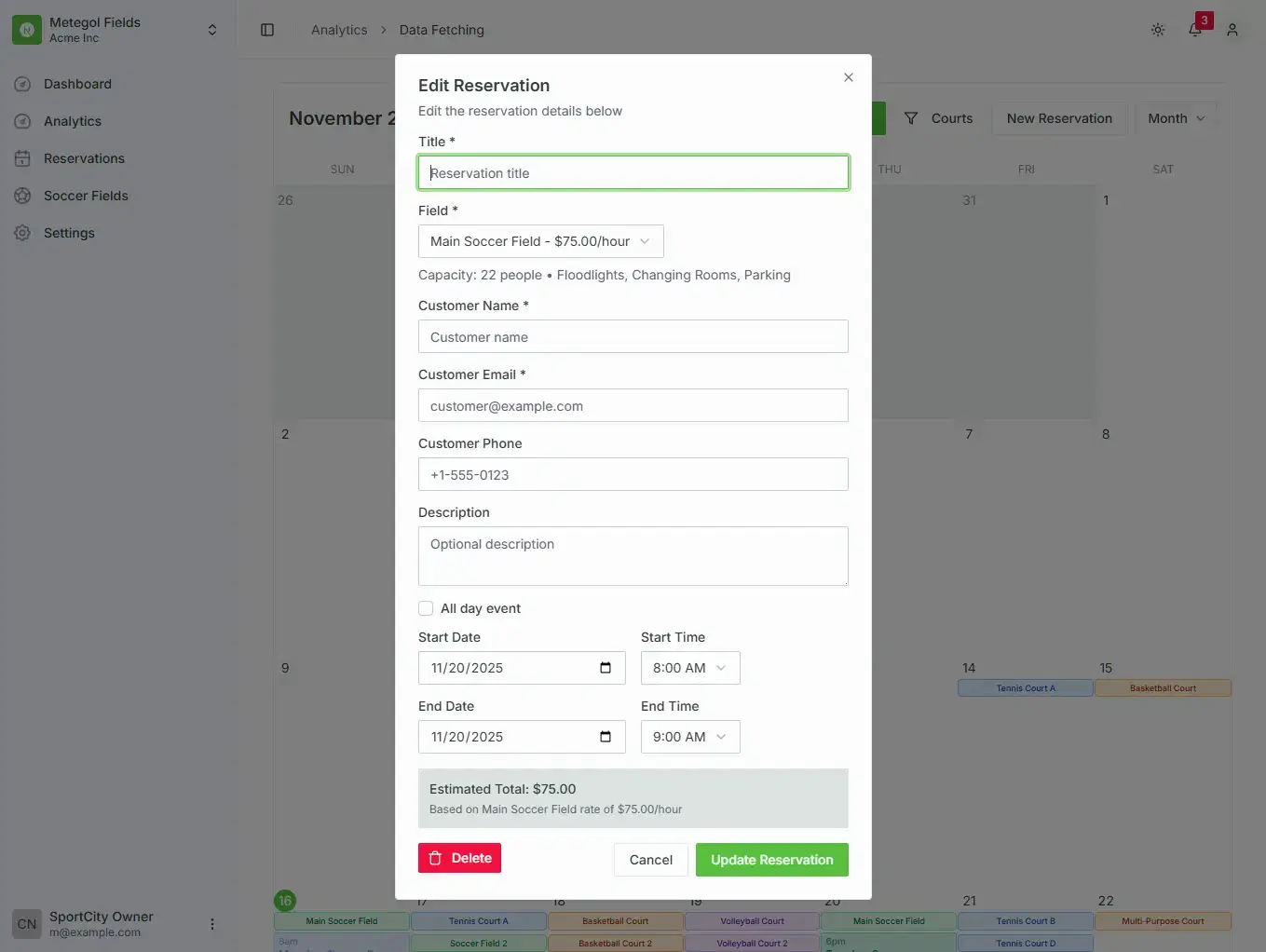This screenshot has height=952, width=1266.
Task: Click the Analytics breadcrumb
Action: 339,29
